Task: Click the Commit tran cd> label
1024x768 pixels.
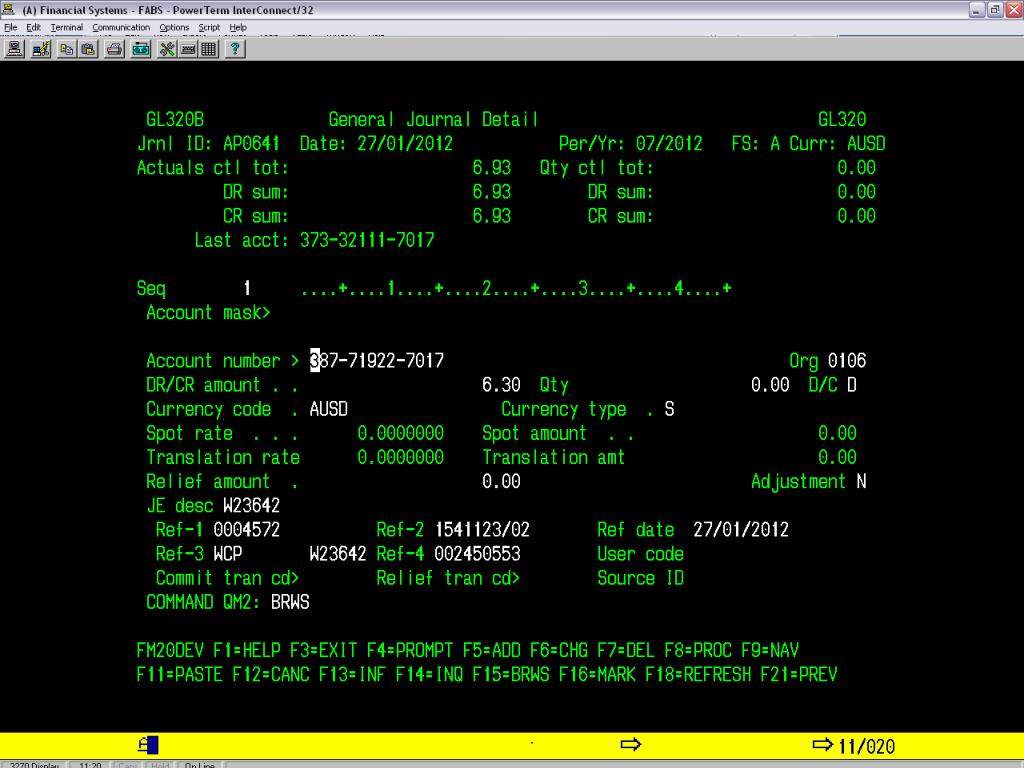Action: [x=227, y=578]
